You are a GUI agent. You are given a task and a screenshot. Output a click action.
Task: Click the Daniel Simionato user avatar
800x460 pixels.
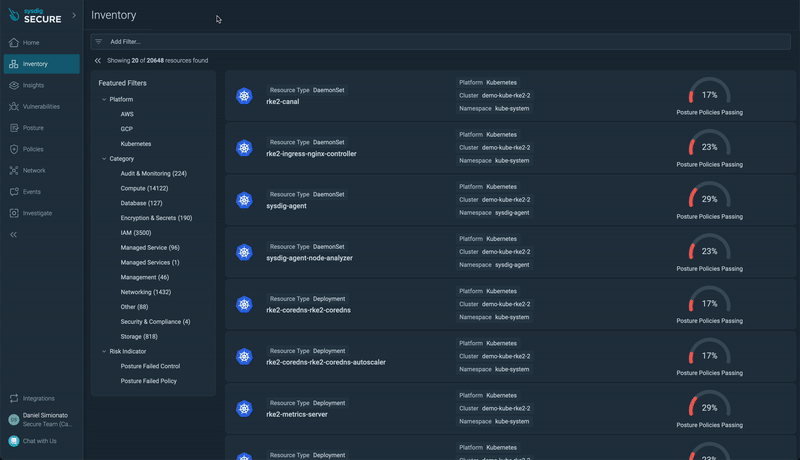[14, 420]
